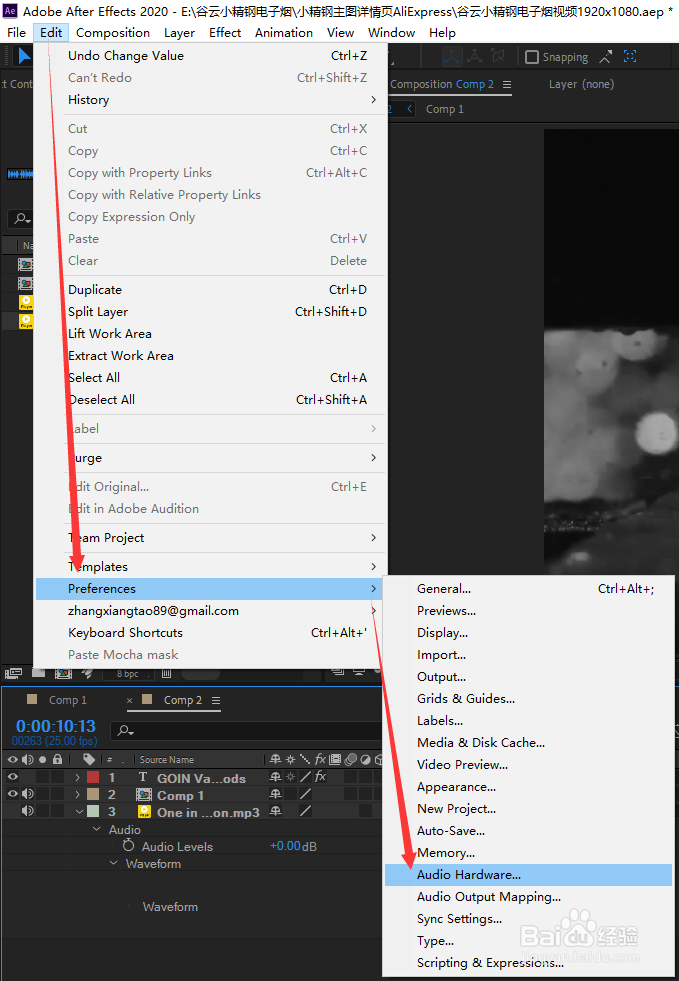Open the Comp 2 timeline panel menu
Screen dimensions: 679x981
click(x=216, y=700)
